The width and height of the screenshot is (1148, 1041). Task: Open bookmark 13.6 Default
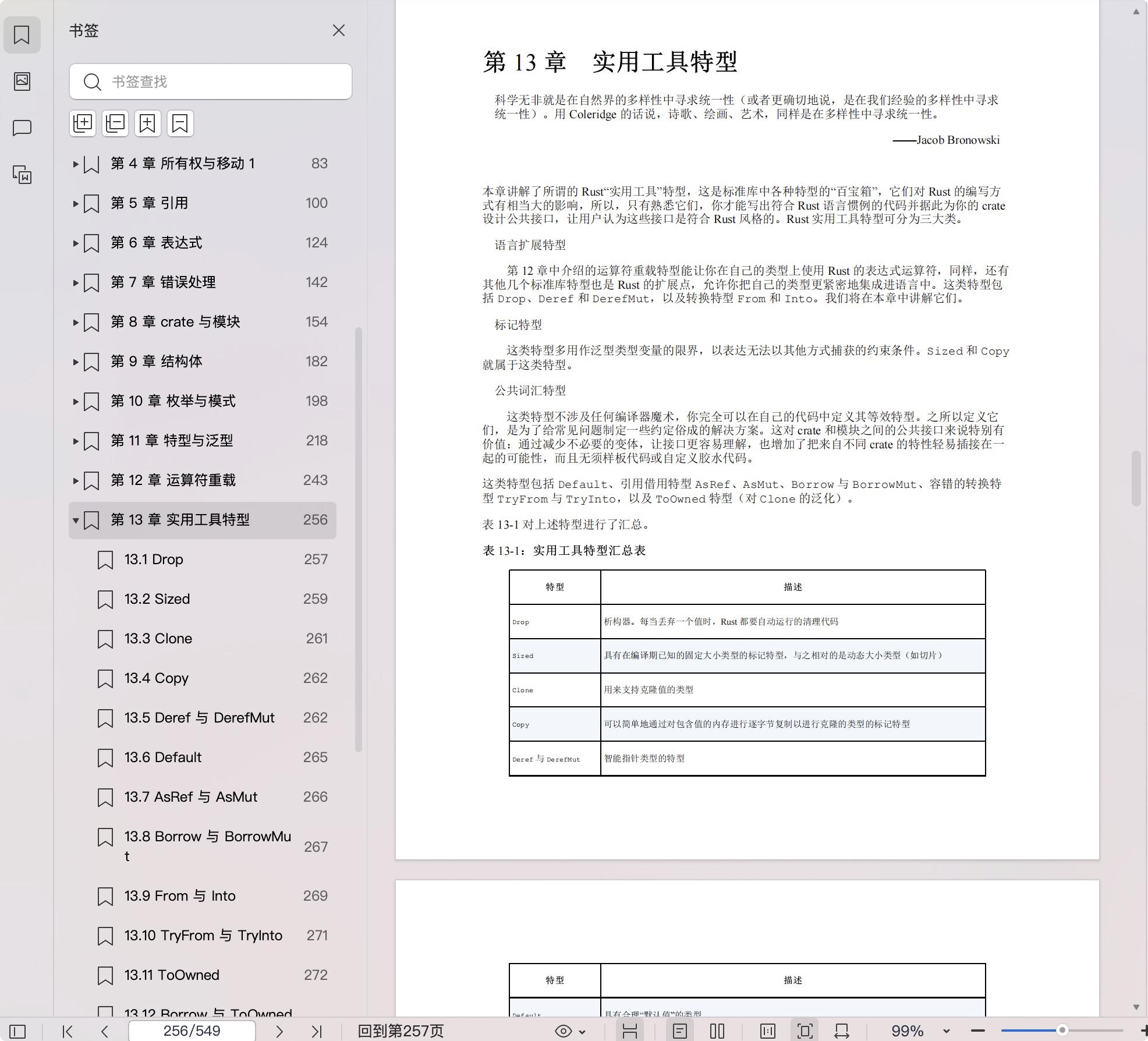coord(203,757)
